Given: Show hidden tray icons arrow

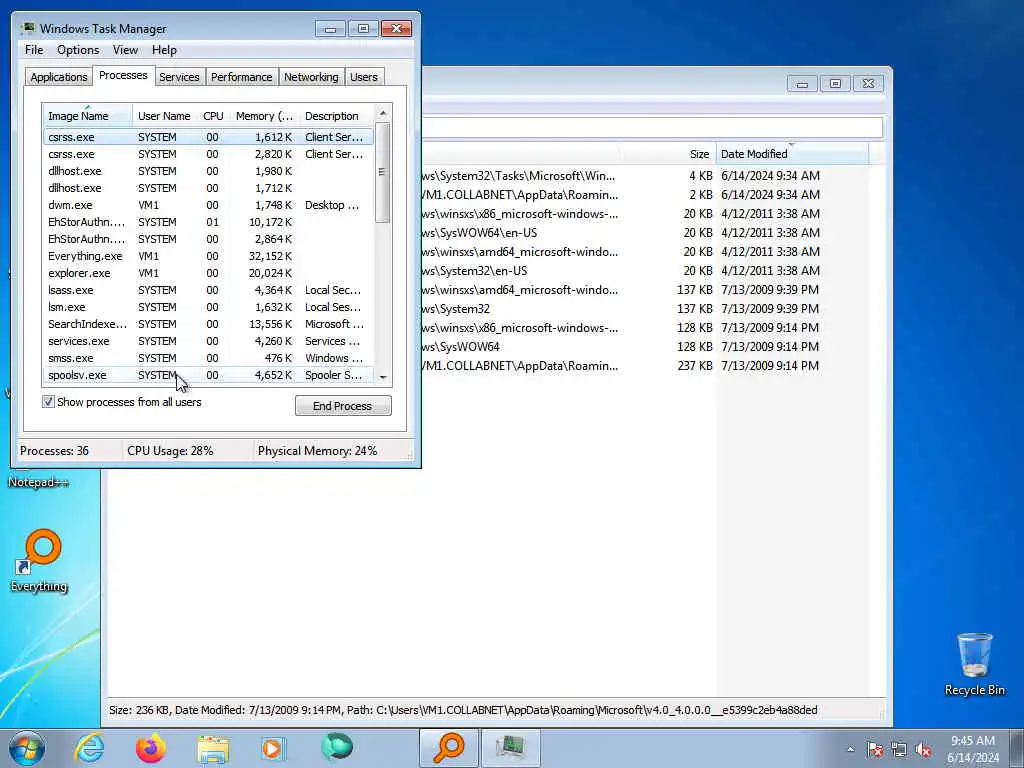Looking at the screenshot, I should coord(850,749).
